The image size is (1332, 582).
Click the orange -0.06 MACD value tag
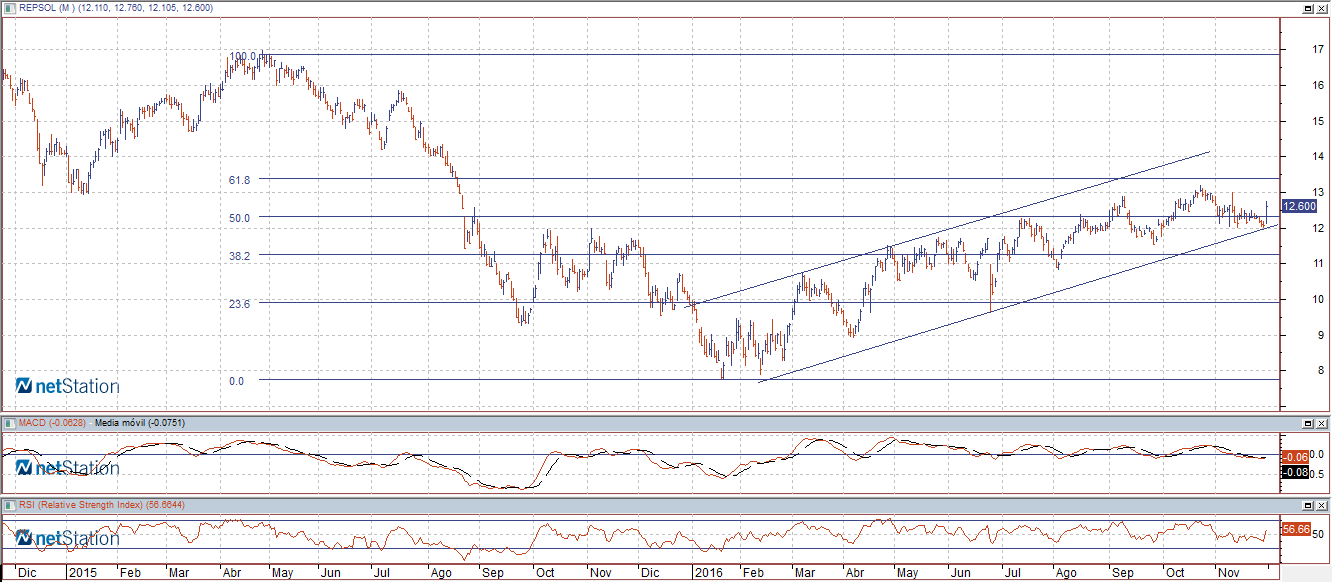coord(1296,455)
